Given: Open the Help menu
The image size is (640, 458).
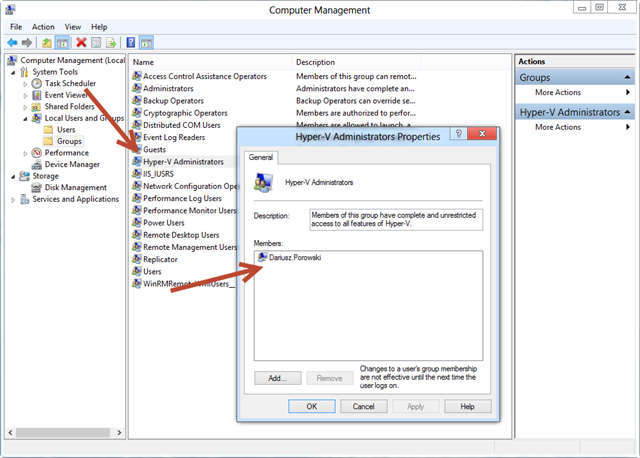Looking at the screenshot, I should [x=99, y=27].
